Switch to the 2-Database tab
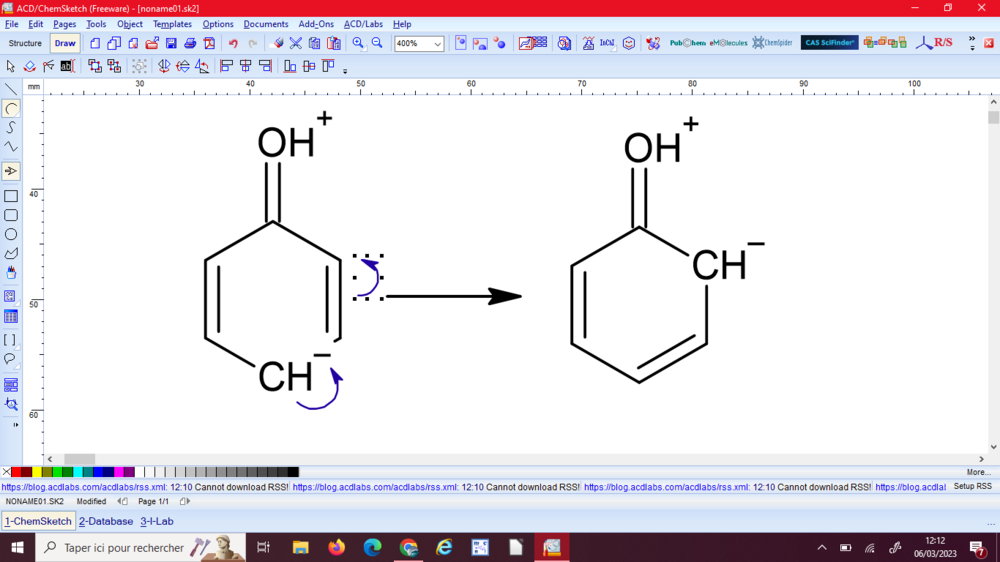The height and width of the screenshot is (562, 1000). 106,521
